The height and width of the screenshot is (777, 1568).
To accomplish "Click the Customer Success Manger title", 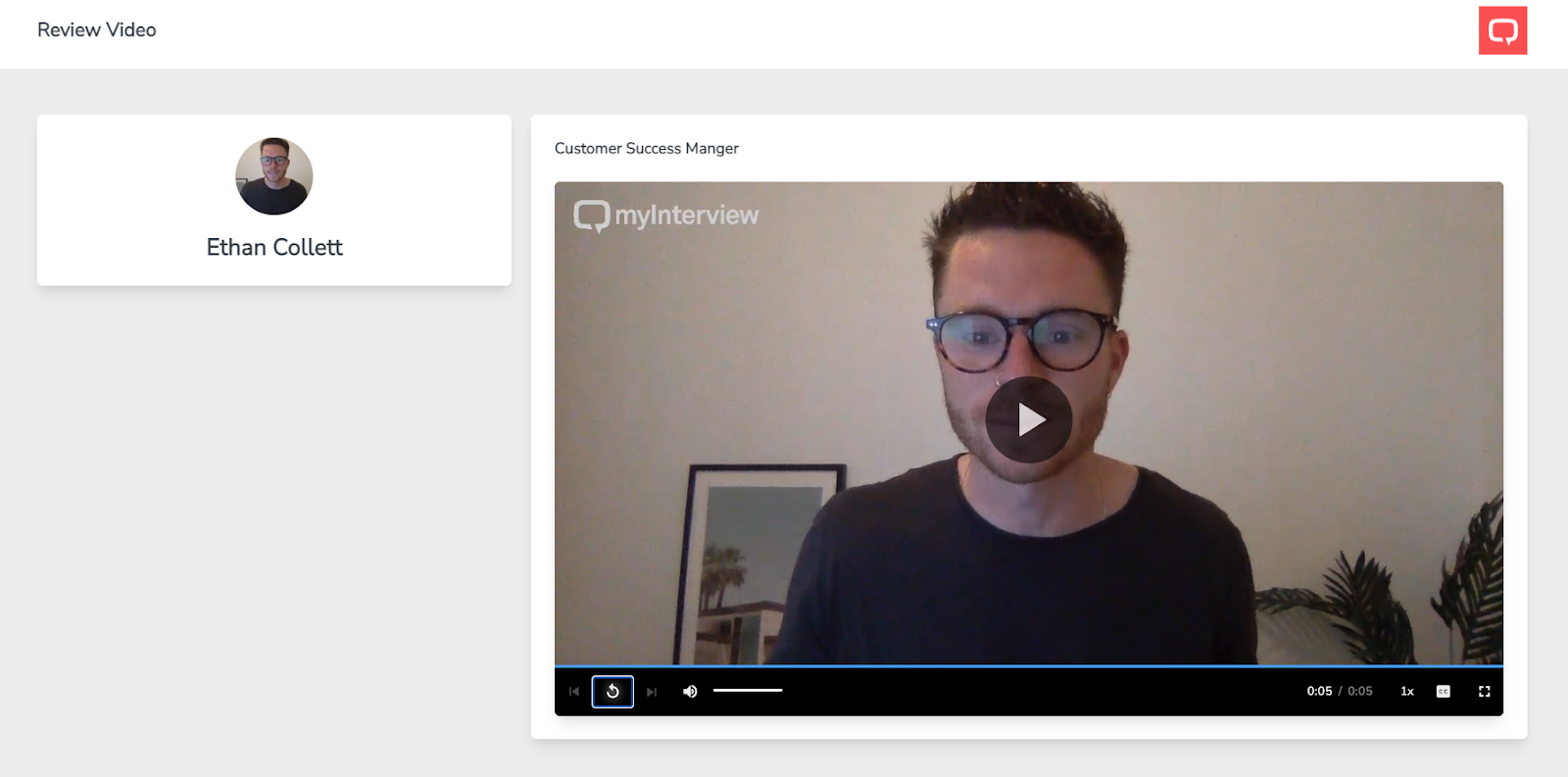I will 647,149.
